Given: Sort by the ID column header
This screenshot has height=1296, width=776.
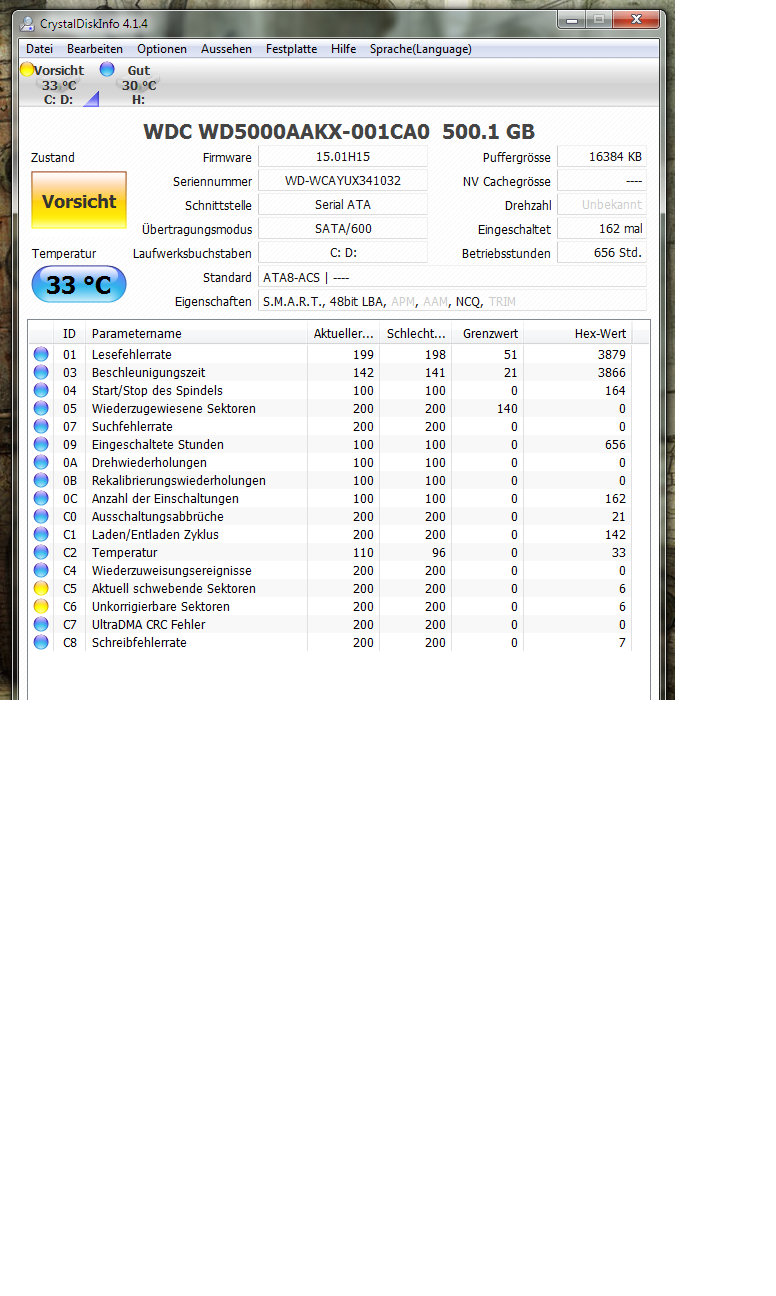Looking at the screenshot, I should click(70, 334).
